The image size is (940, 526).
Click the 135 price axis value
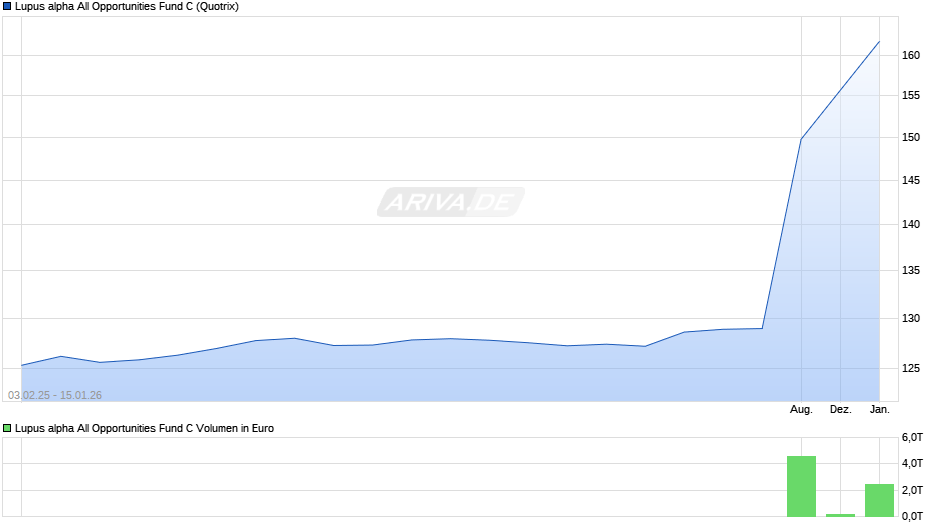(911, 270)
